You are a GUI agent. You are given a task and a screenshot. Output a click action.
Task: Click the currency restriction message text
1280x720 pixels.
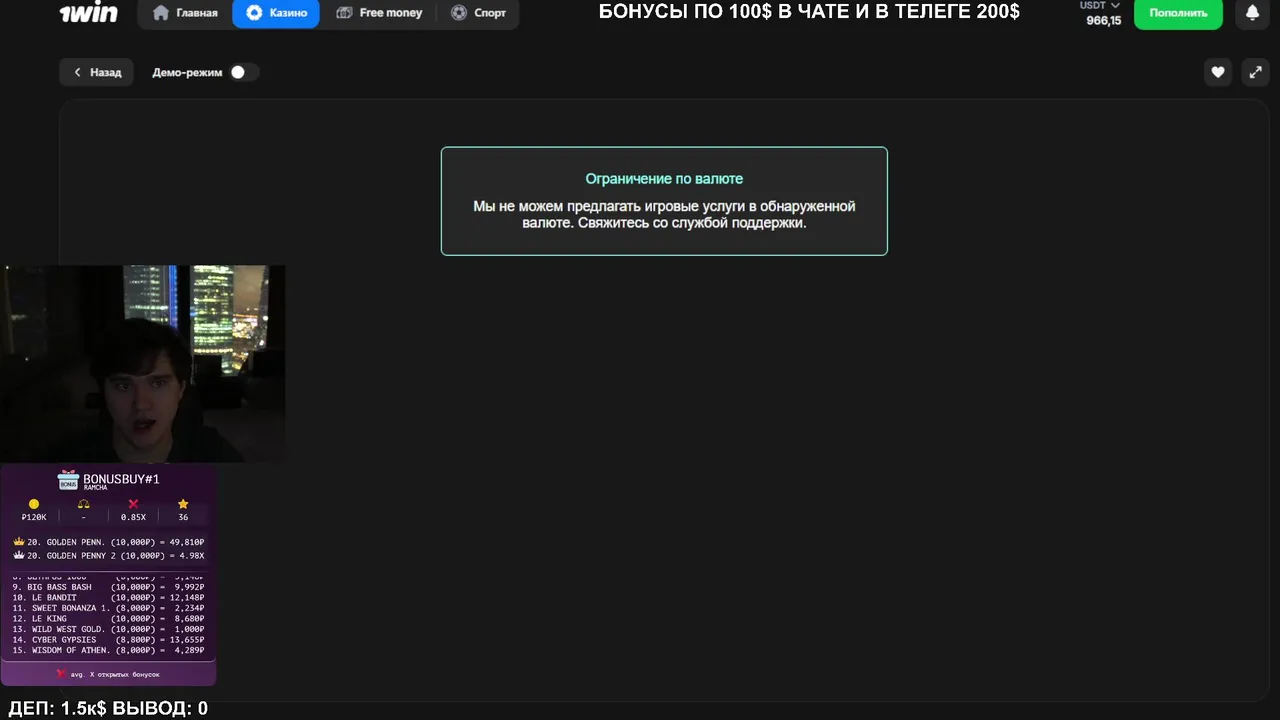coord(664,214)
